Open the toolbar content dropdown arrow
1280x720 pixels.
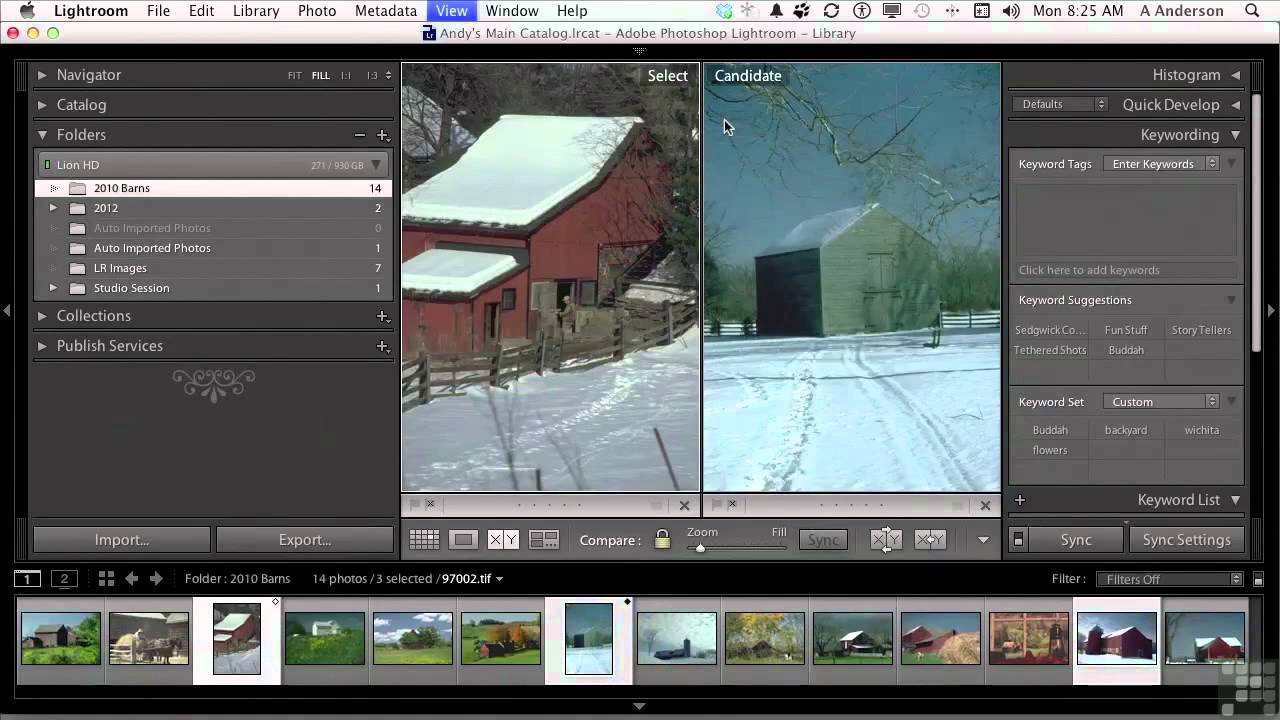click(983, 540)
